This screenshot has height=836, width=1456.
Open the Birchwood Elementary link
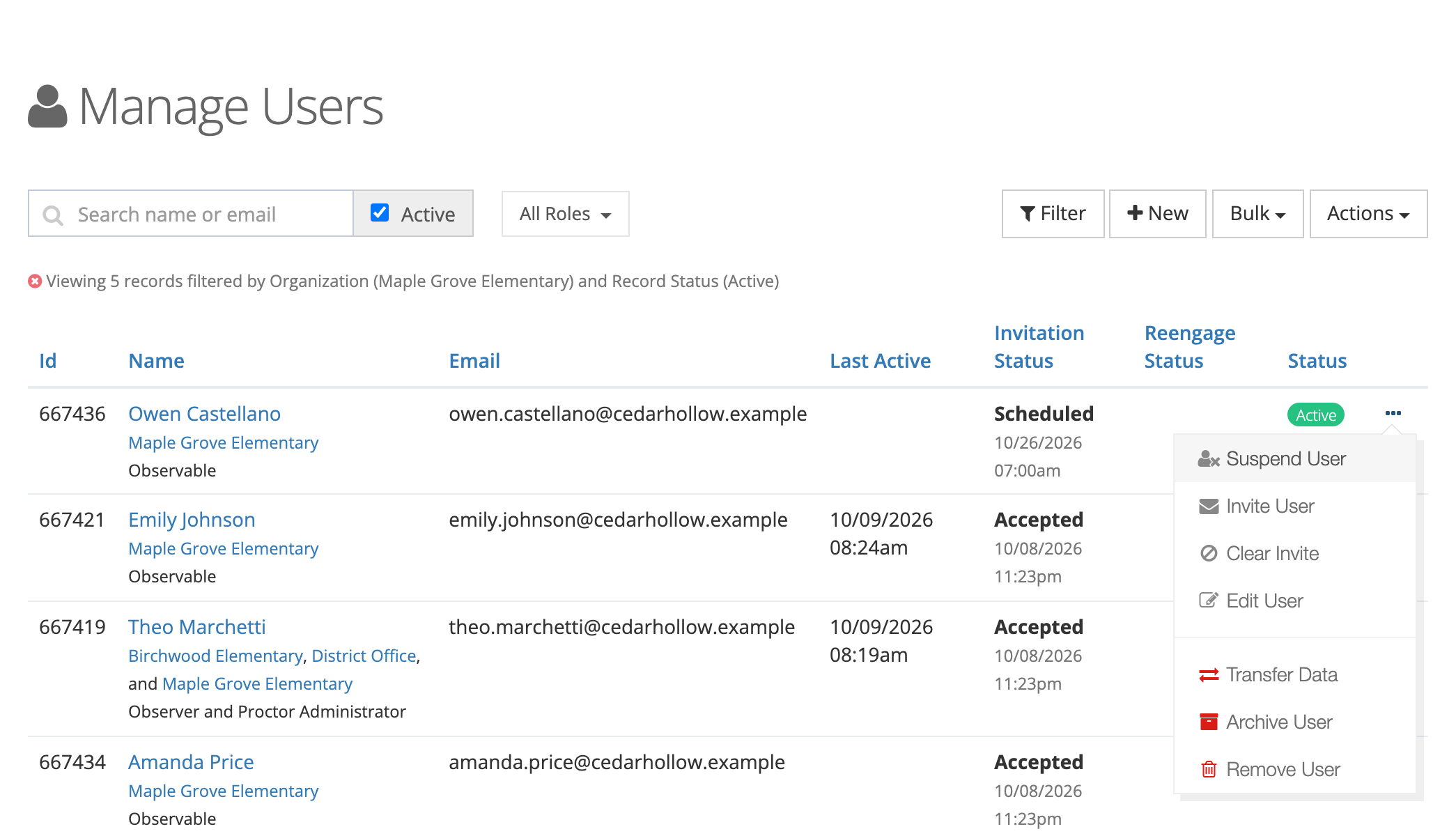coord(215,656)
